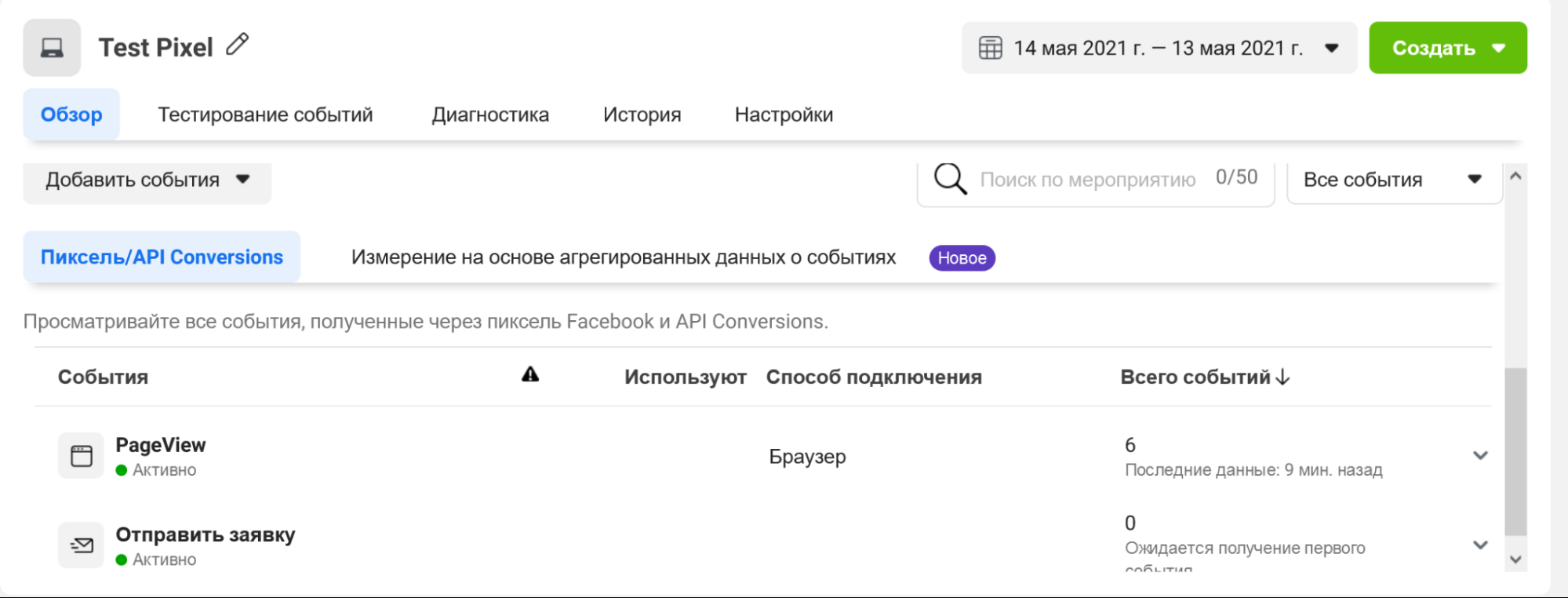Image resolution: width=1568 pixels, height=598 pixels.
Task: Open the История tab
Action: [642, 115]
